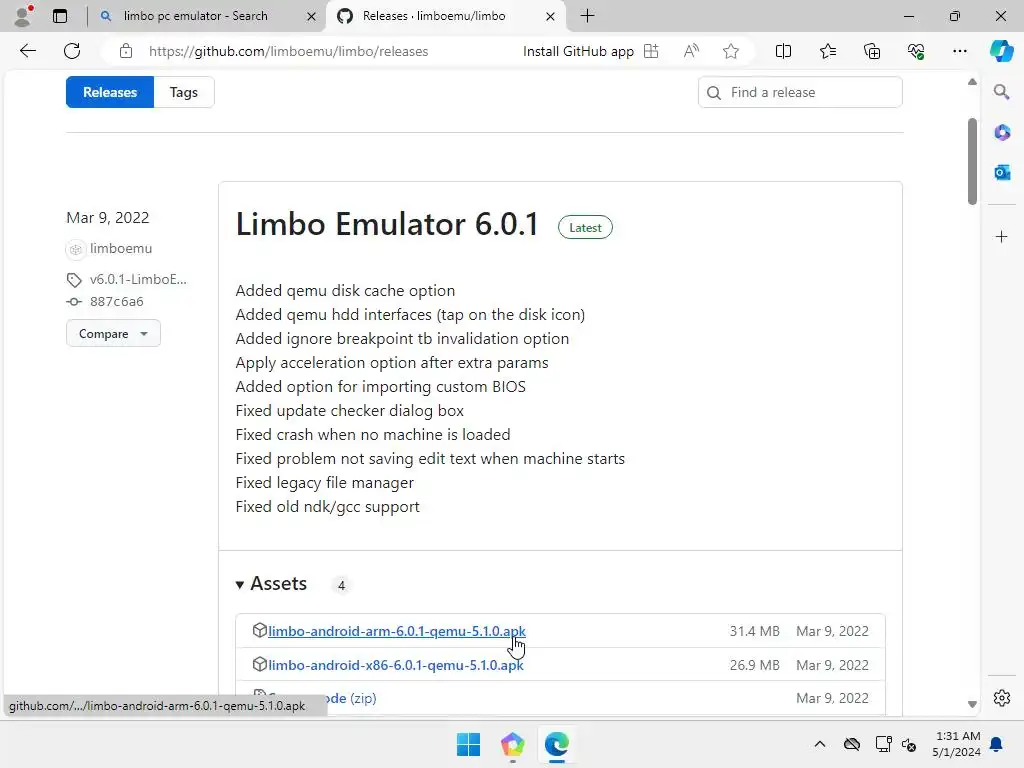Screen dimensions: 1024x768
Task: Open the Favorites list icon
Action: [x=827, y=51]
